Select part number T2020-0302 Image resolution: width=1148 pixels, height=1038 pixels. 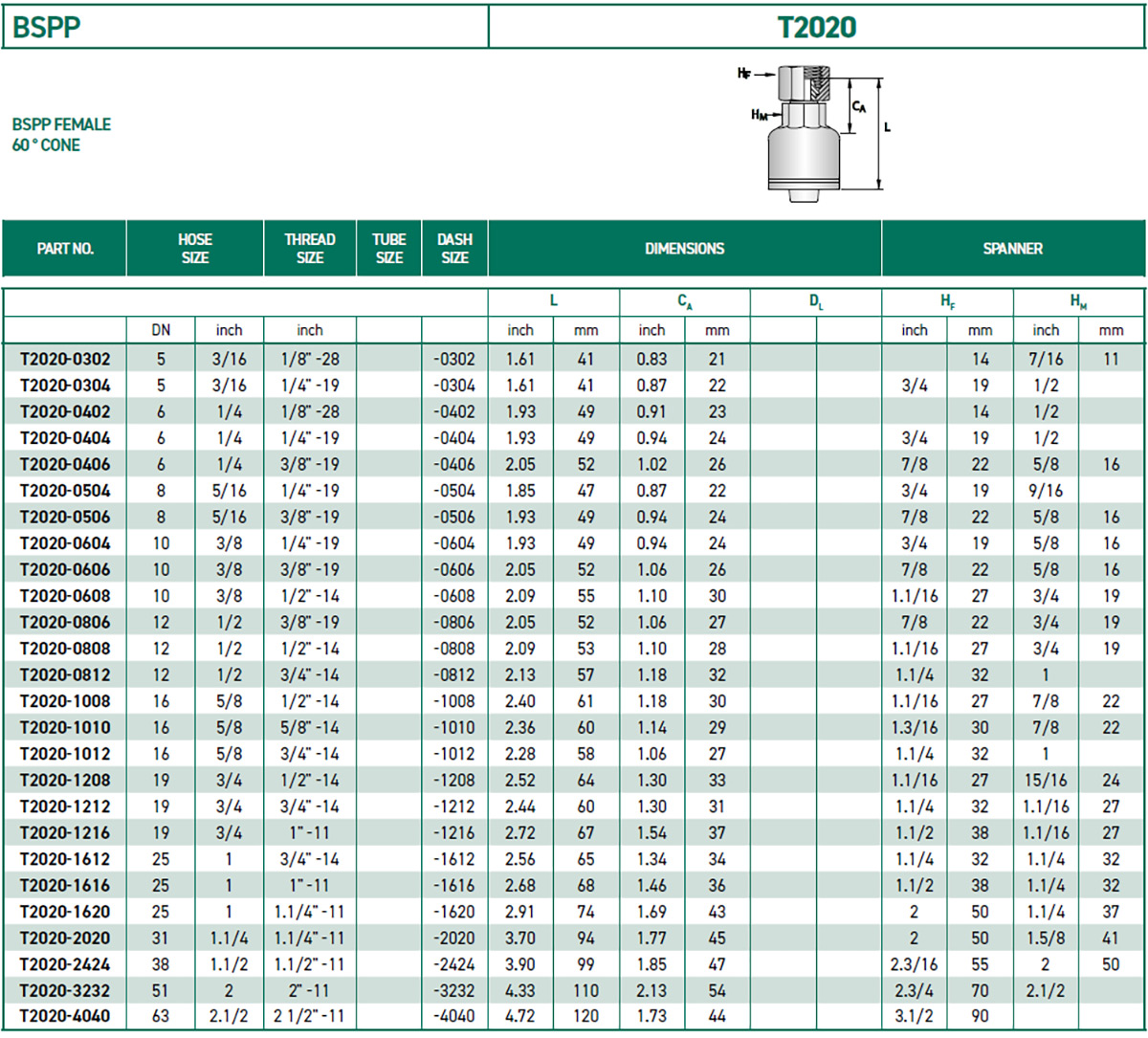tap(65, 360)
